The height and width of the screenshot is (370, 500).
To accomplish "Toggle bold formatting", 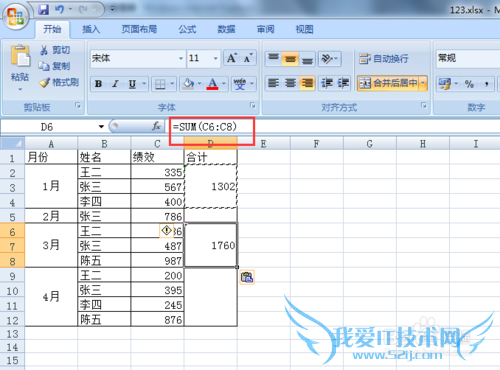I will point(98,84).
